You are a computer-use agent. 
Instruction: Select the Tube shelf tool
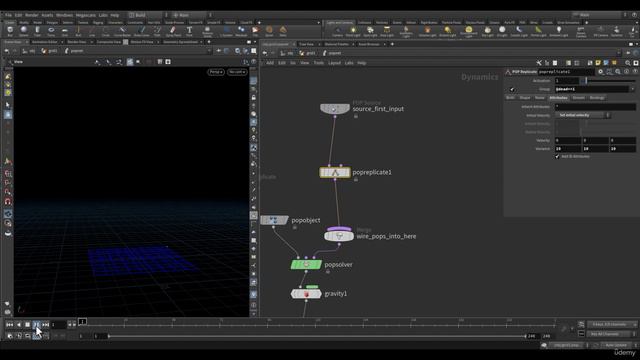[x=37, y=31]
